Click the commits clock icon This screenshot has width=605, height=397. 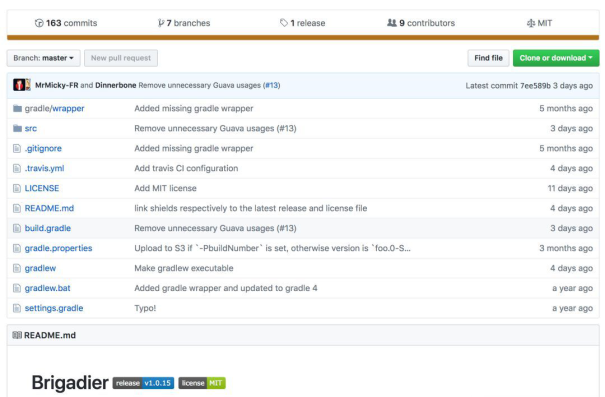[39, 23]
